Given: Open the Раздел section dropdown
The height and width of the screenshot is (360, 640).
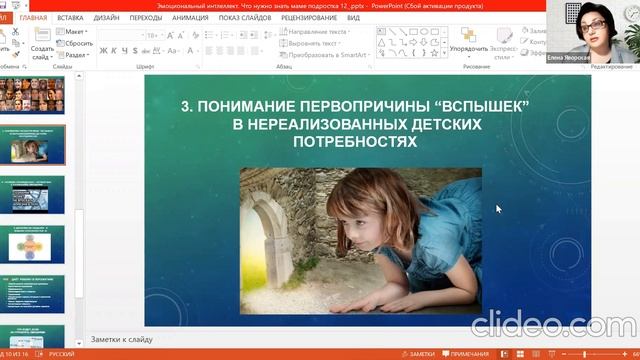Looking at the screenshot, I should (x=72, y=55).
